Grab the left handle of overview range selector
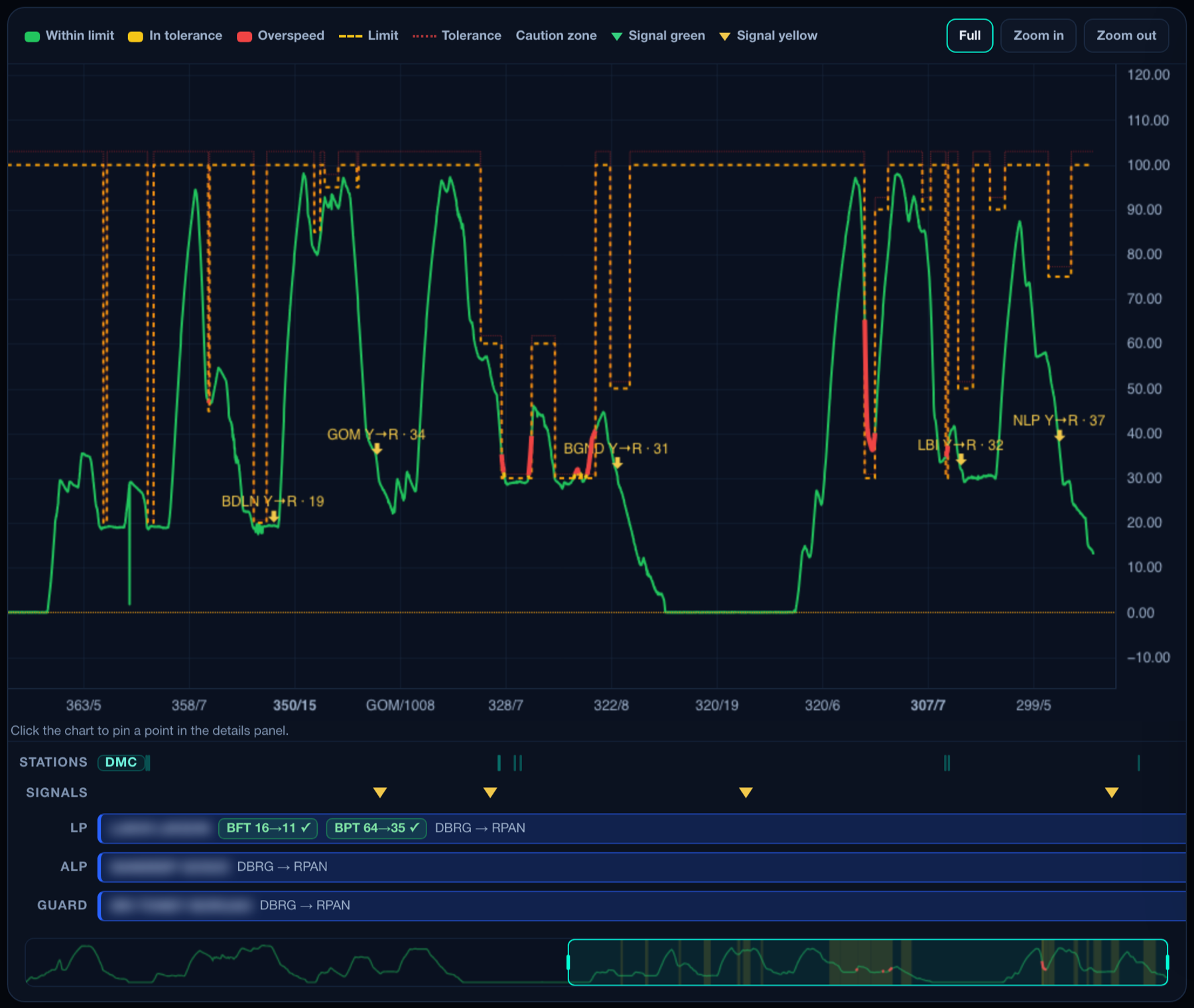 coord(568,962)
